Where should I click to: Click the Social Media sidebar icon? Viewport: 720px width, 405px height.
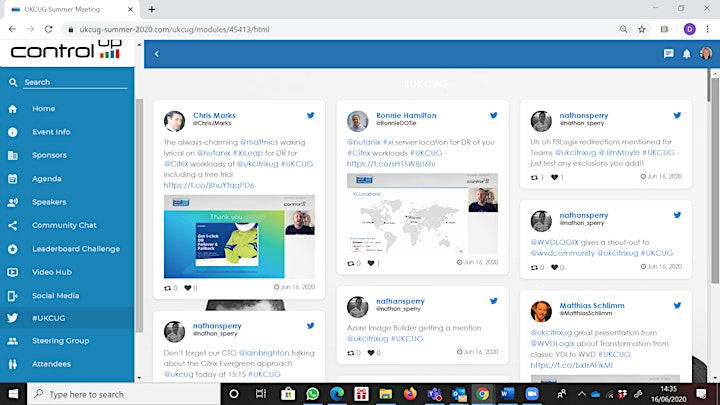[12, 296]
